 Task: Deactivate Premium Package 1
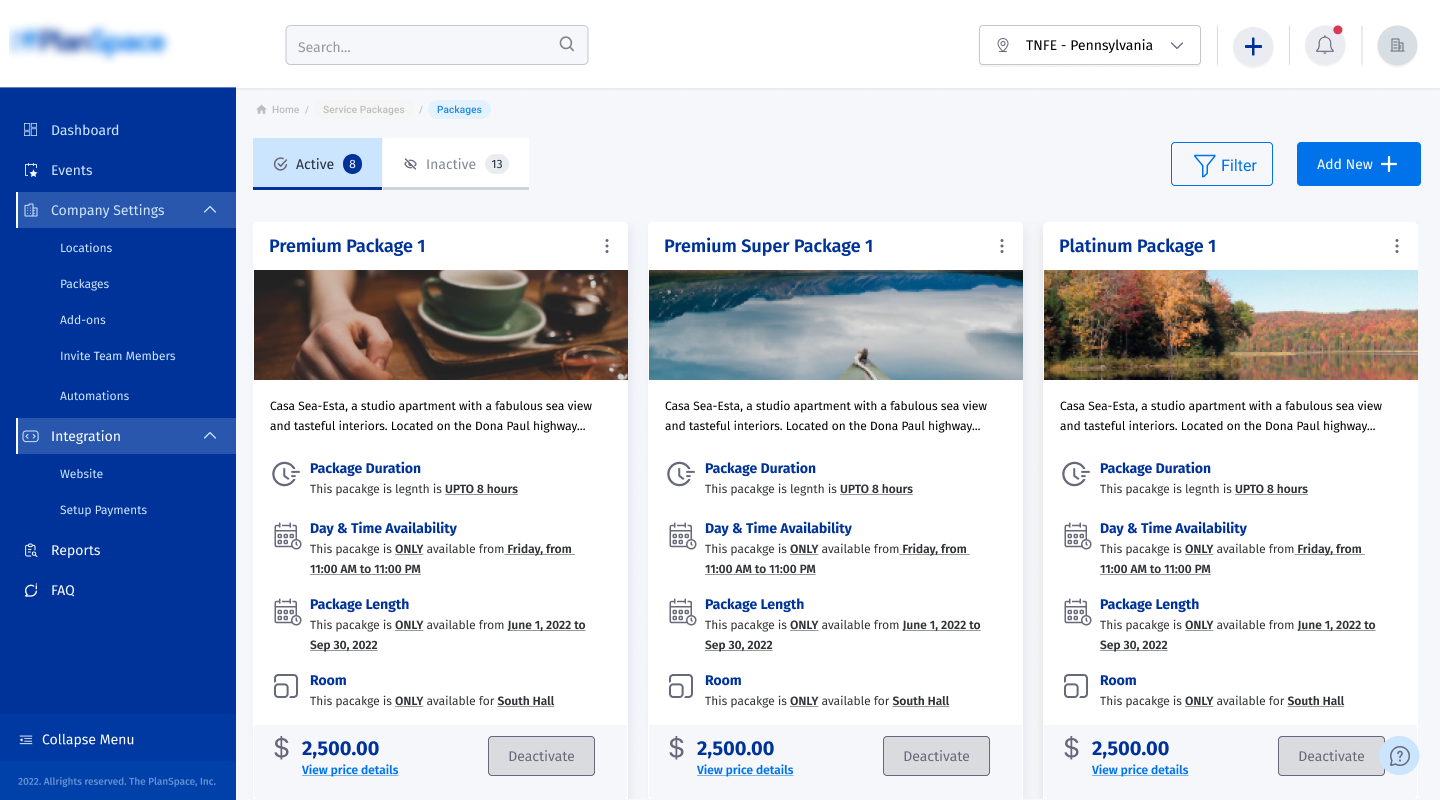tap(541, 756)
